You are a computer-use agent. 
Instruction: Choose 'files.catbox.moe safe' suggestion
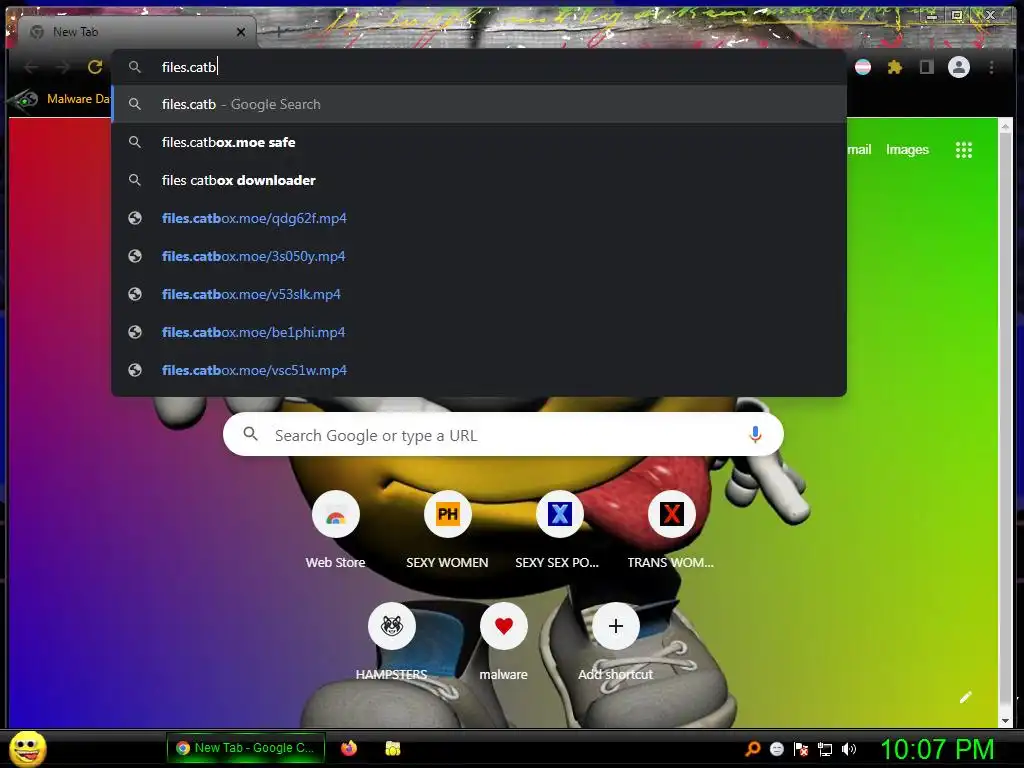479,142
